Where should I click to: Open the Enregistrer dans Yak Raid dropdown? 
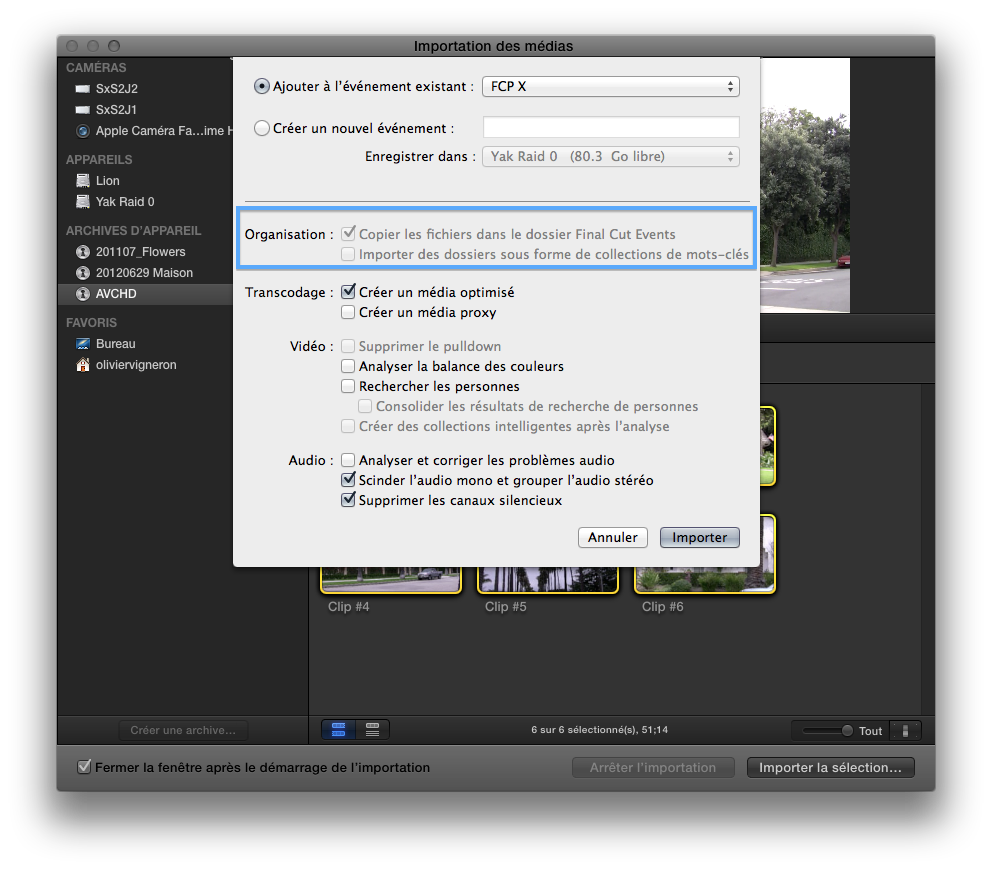(x=611, y=156)
